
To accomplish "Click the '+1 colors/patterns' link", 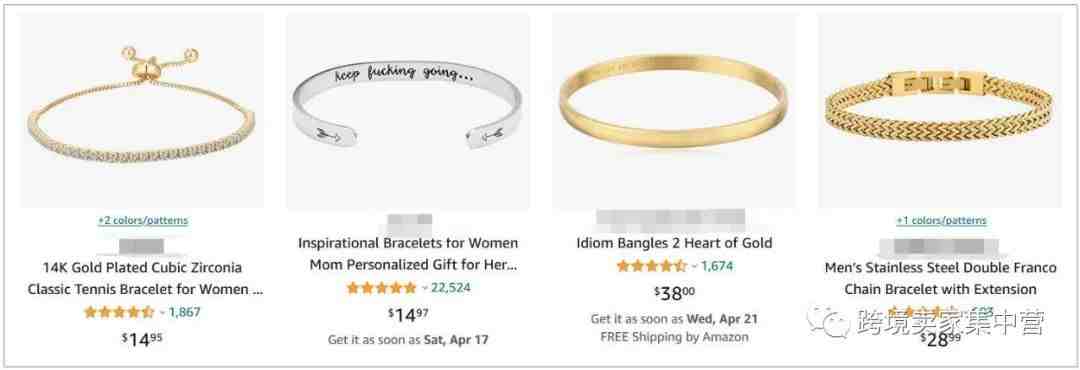I will pos(941,220).
